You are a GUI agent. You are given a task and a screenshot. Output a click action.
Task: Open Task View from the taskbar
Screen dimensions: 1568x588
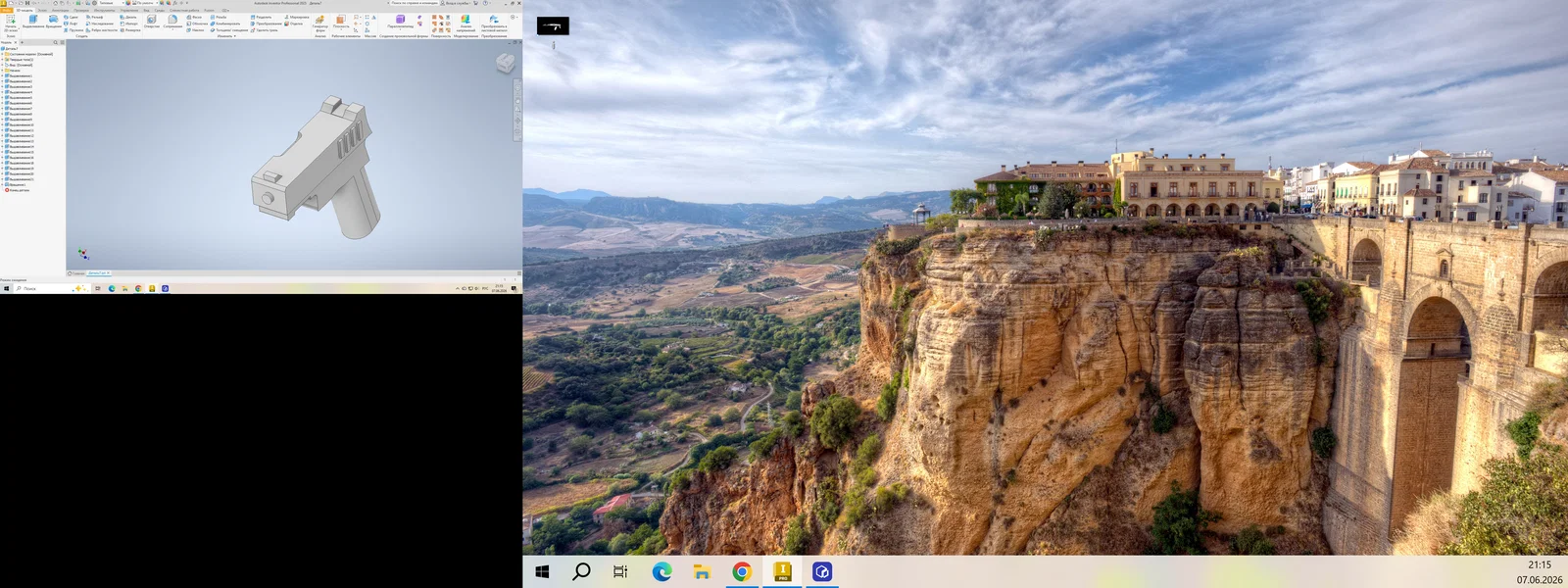tap(620, 571)
